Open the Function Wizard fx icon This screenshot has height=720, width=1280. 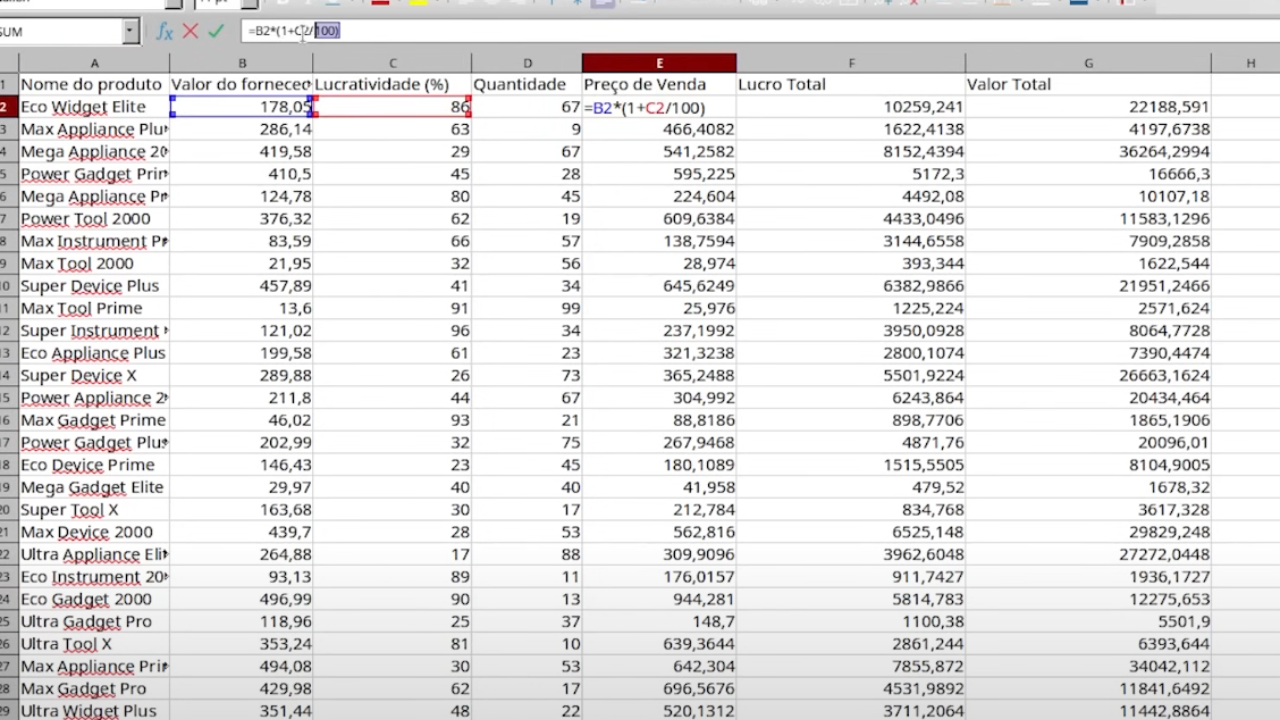(164, 32)
